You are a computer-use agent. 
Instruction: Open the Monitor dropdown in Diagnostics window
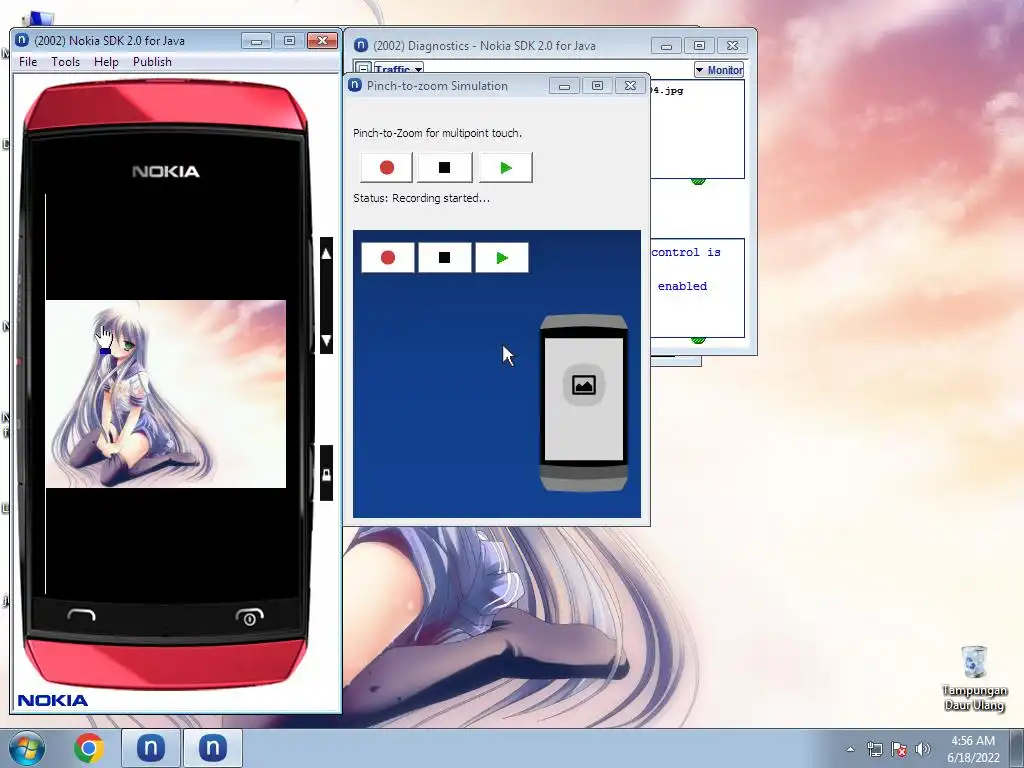(x=719, y=70)
